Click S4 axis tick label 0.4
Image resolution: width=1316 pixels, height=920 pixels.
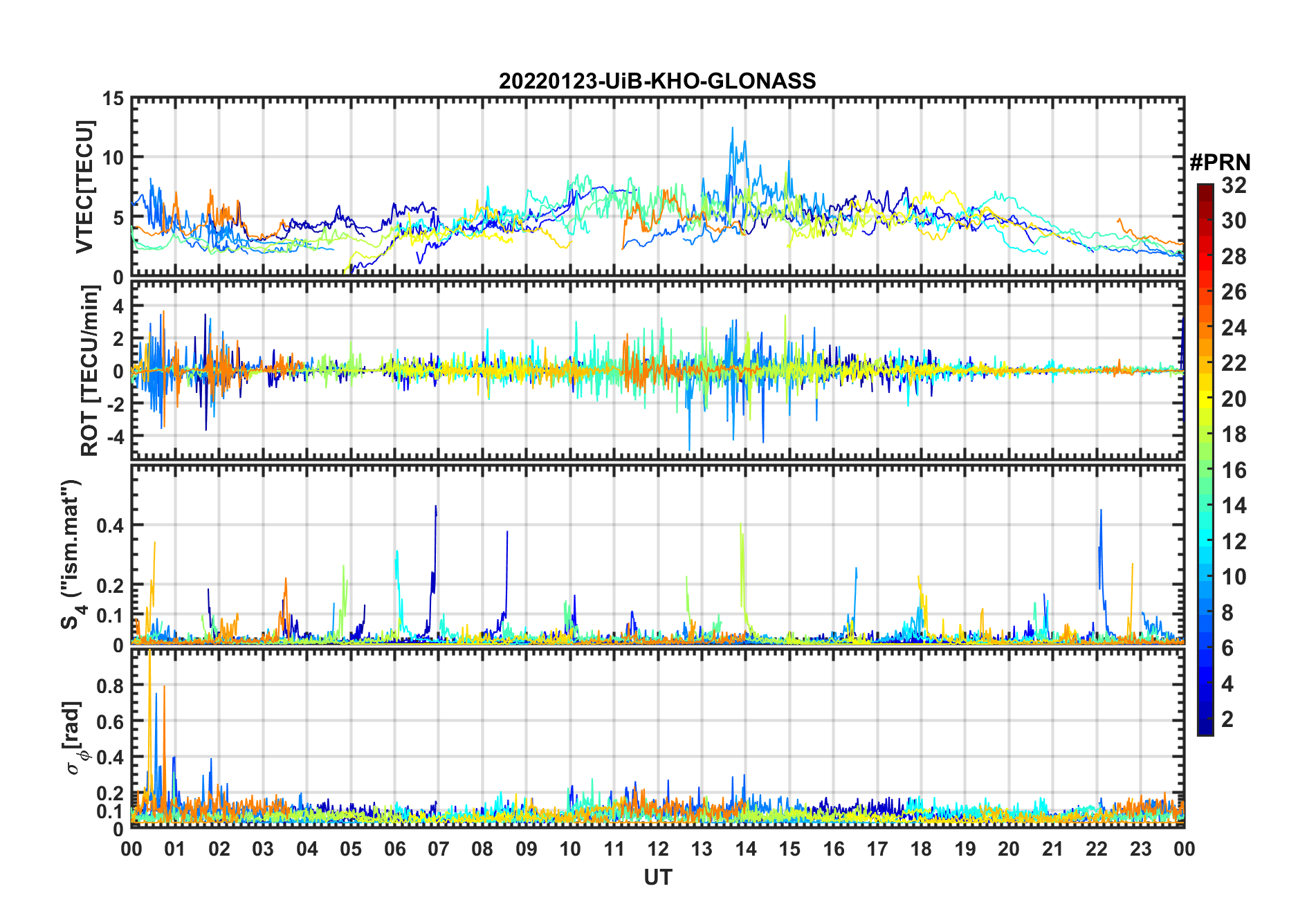pos(110,526)
